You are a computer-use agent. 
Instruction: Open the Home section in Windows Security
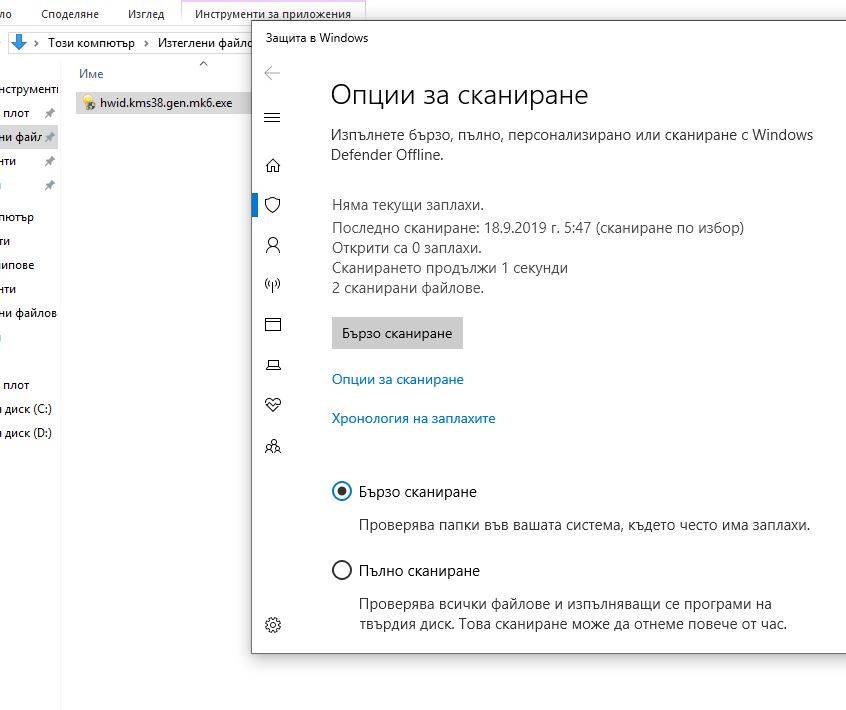(x=272, y=165)
